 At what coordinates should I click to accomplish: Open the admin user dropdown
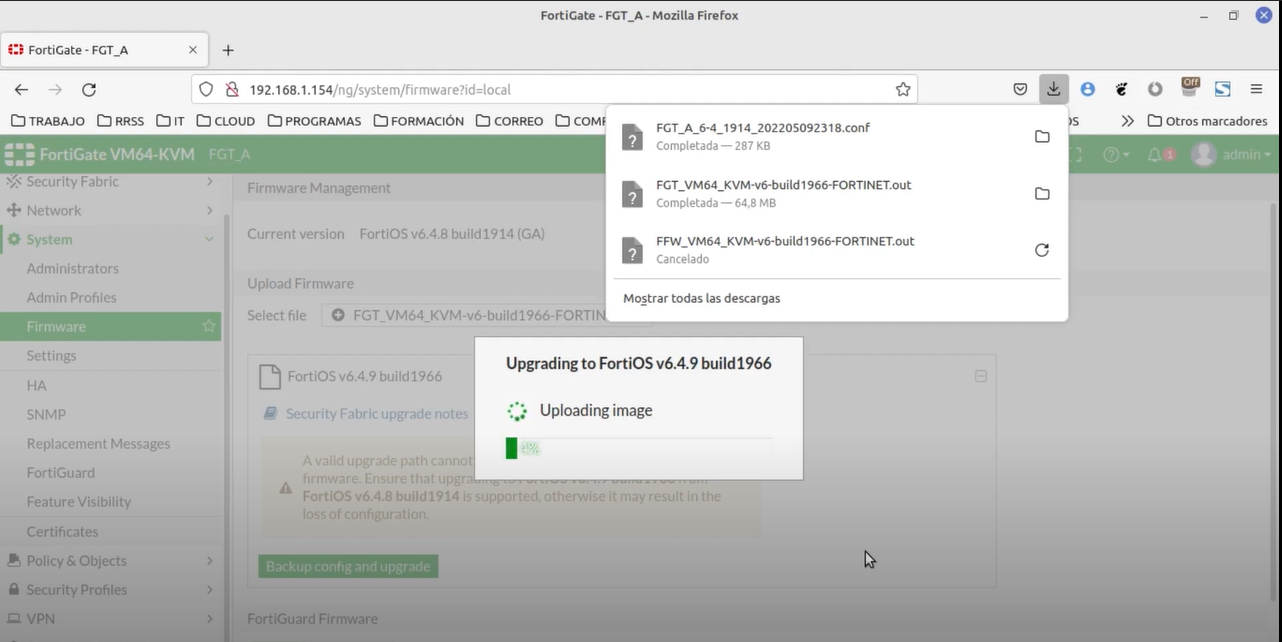[1232, 155]
